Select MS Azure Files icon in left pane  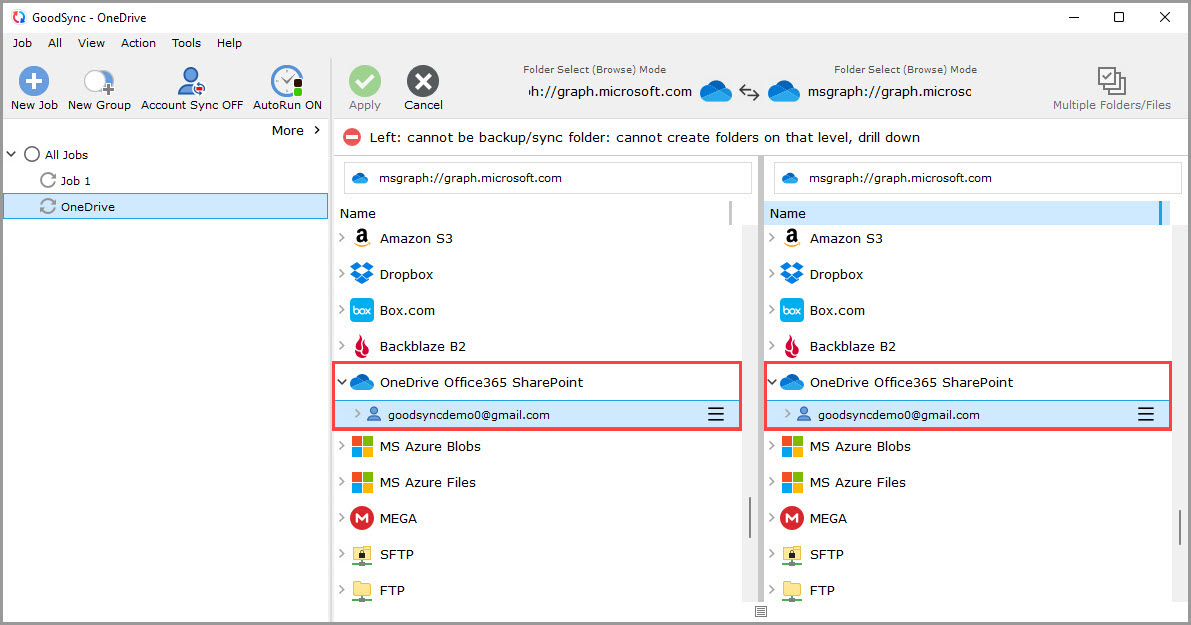[x=362, y=482]
